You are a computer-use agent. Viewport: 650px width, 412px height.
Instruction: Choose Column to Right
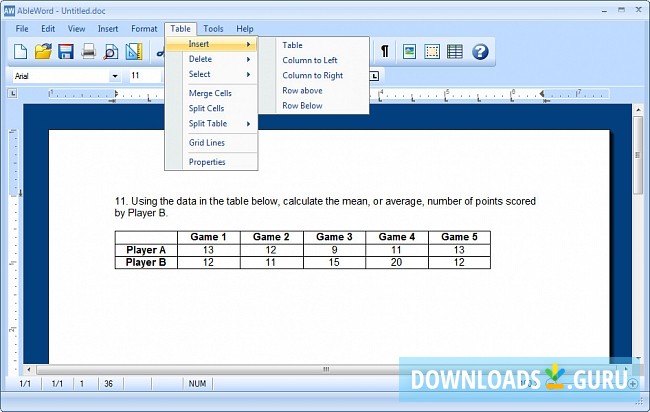click(x=314, y=75)
